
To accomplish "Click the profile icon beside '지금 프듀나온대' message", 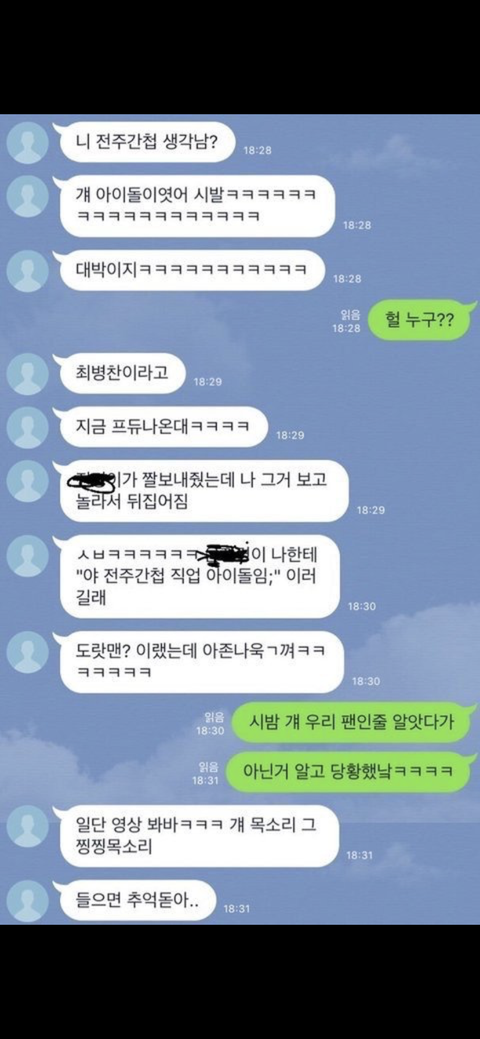I will [27, 428].
